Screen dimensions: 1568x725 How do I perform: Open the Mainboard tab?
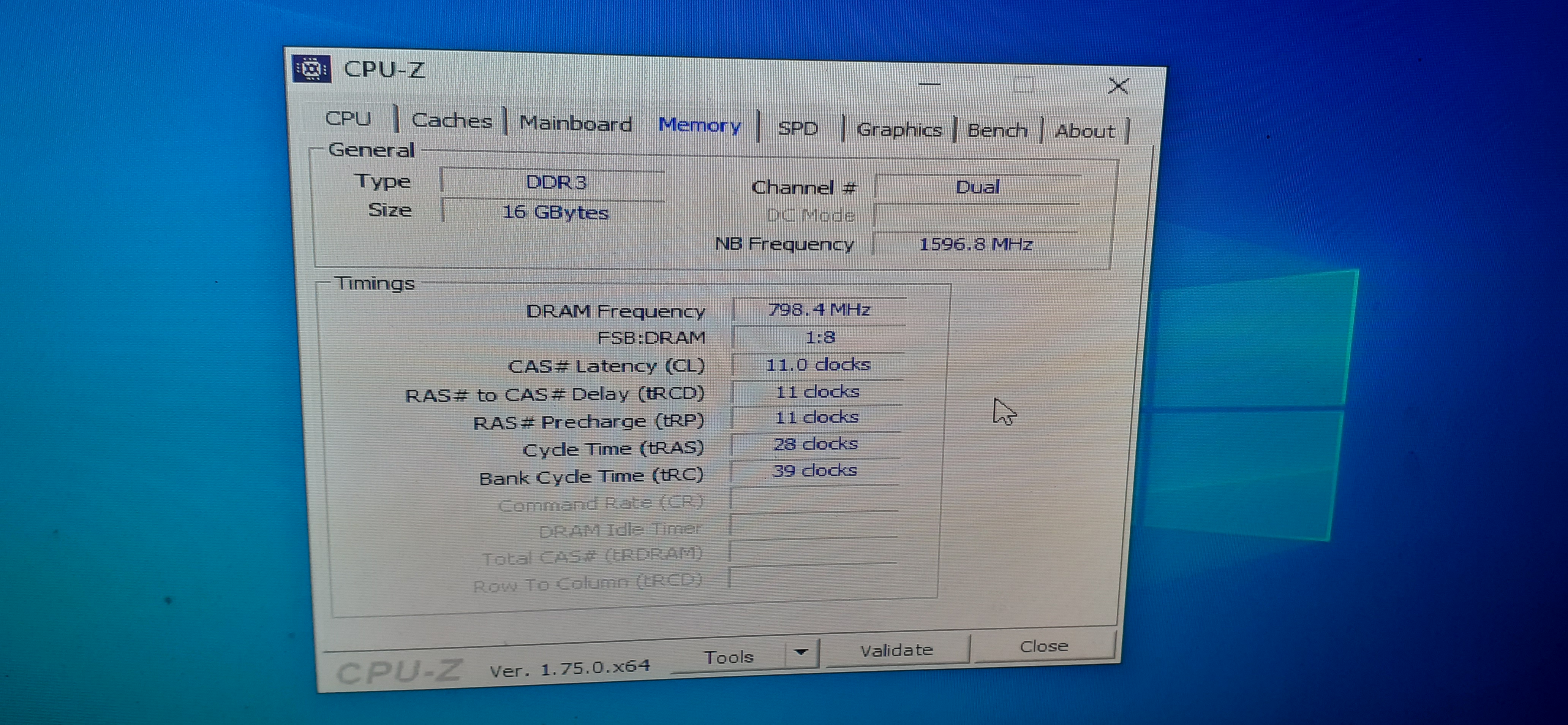[575, 123]
